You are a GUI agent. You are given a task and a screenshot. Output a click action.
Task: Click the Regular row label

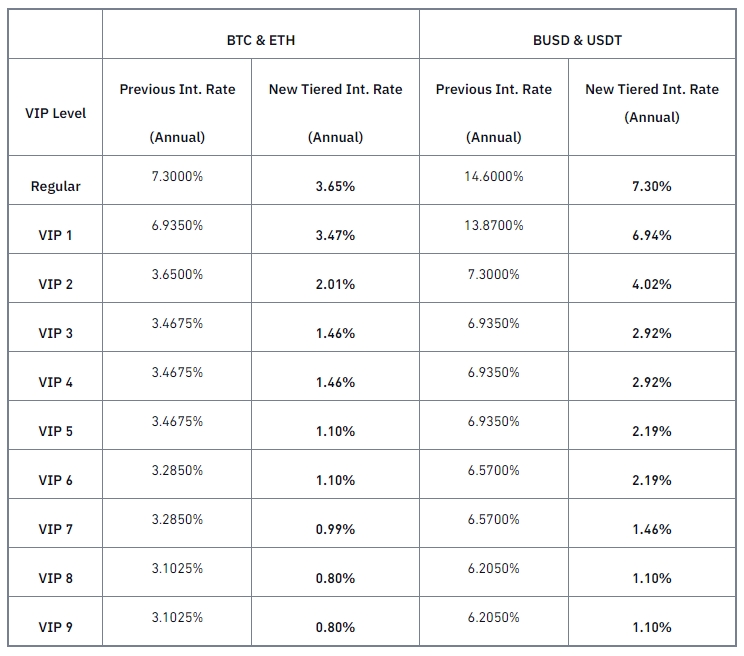pos(55,186)
